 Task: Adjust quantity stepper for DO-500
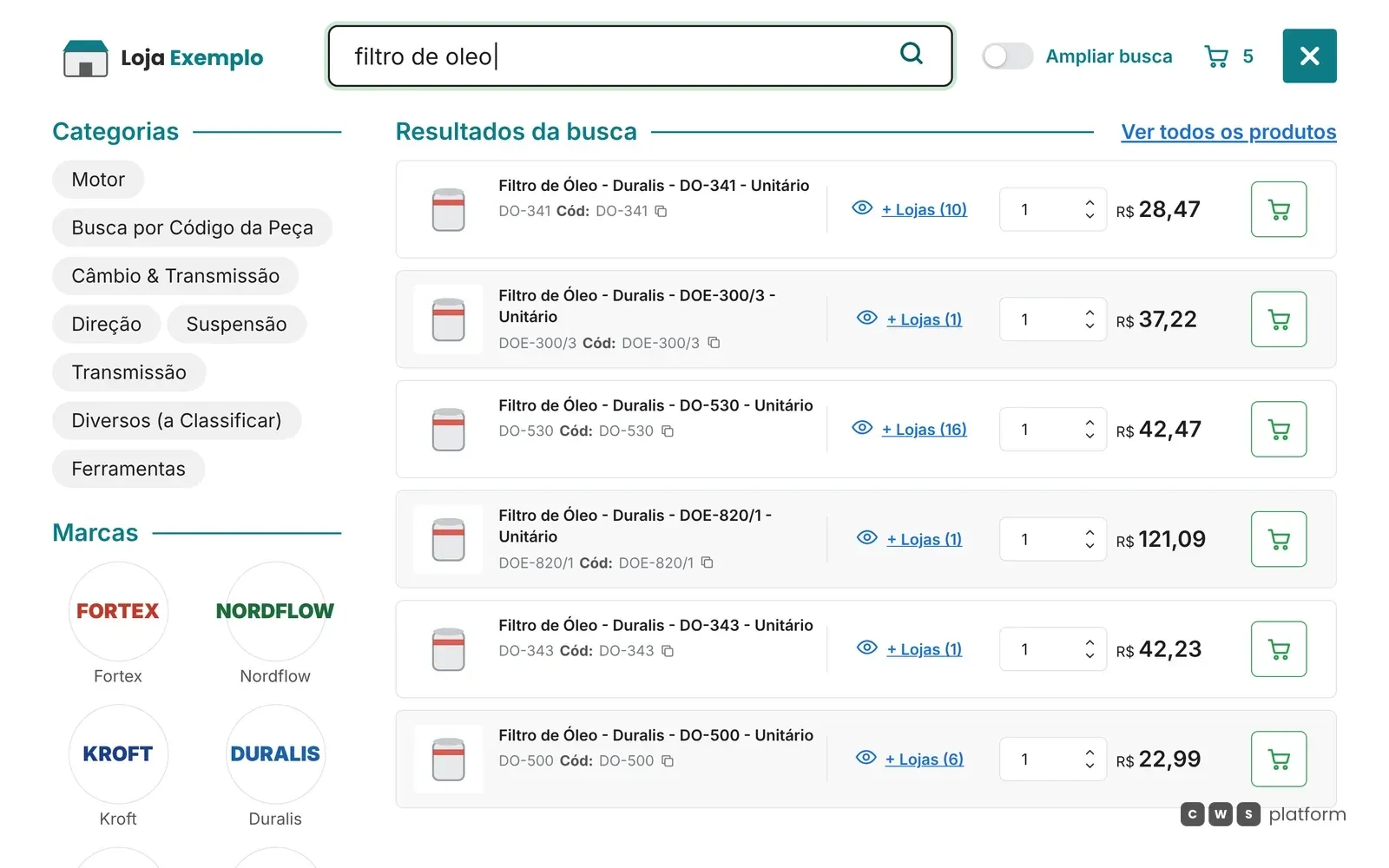[x=1089, y=759]
